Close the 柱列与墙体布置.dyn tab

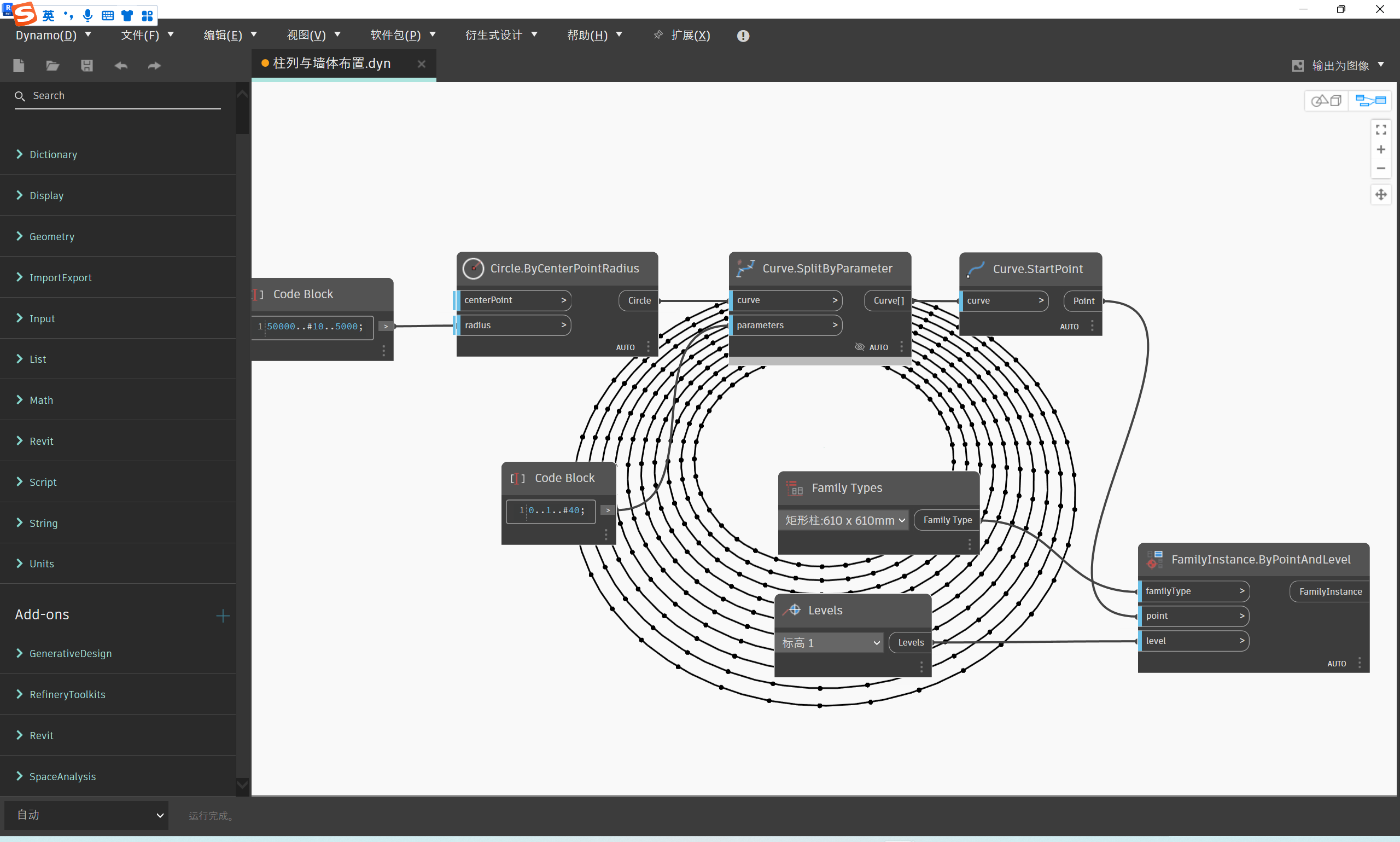point(421,64)
